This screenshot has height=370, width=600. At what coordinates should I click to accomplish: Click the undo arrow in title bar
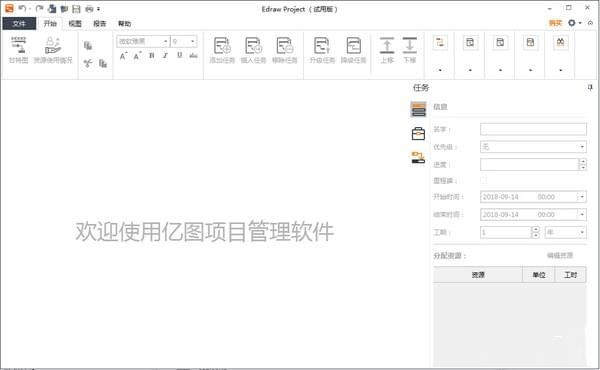23,8
